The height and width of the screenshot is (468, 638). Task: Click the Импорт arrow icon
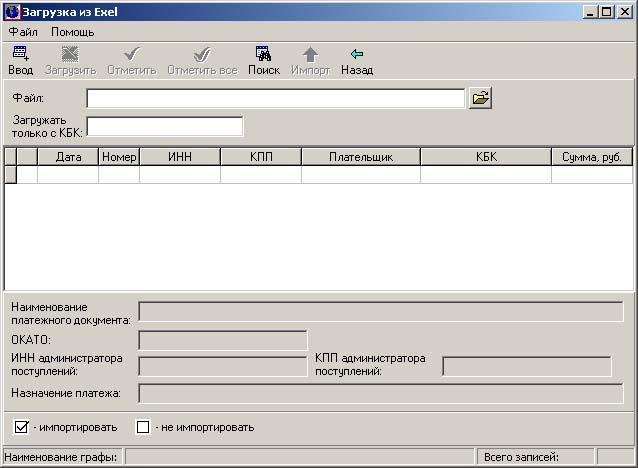[310, 55]
